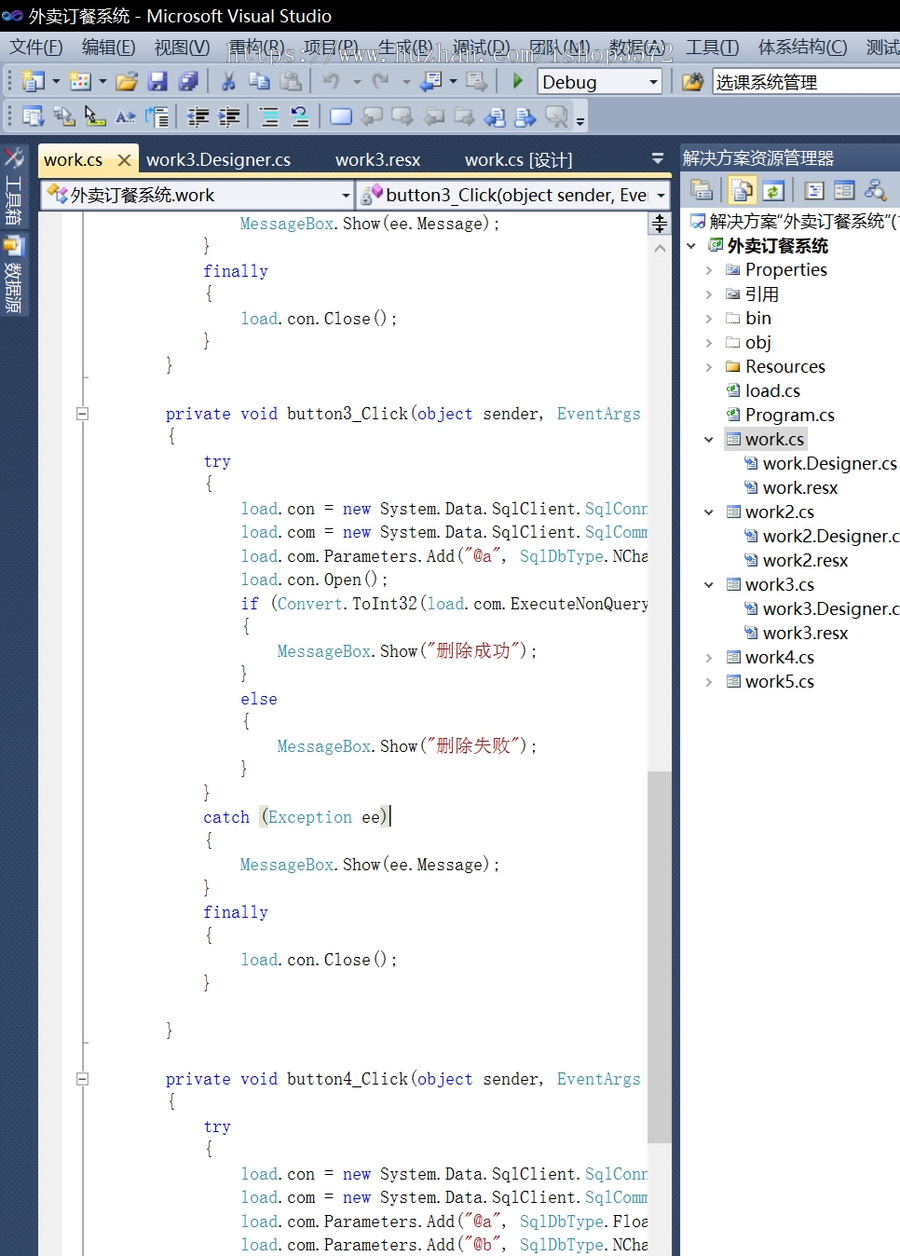Expand the Resources folder

tap(709, 367)
